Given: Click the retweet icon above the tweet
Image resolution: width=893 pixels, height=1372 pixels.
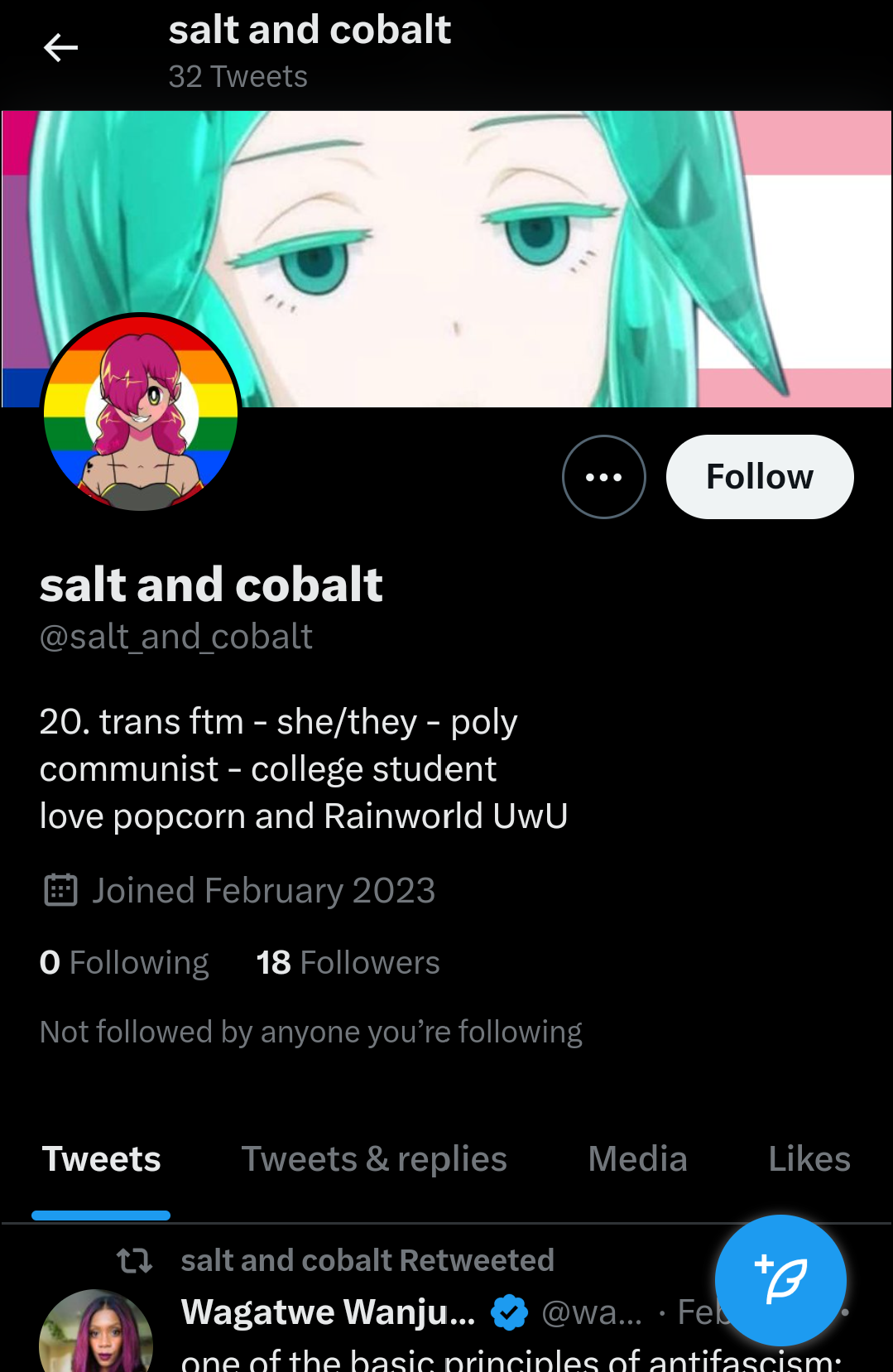Looking at the screenshot, I should point(134,1260).
